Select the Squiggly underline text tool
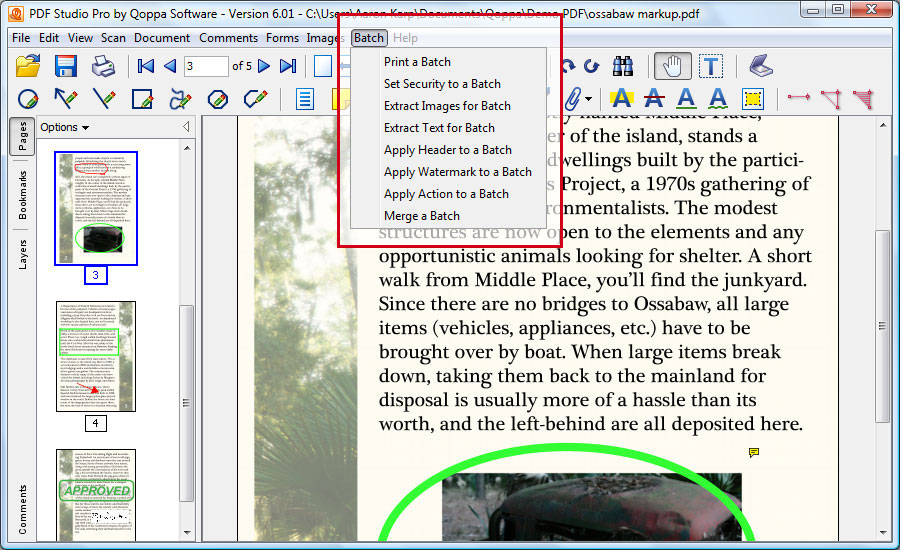The height and width of the screenshot is (550, 900). pyautogui.click(x=718, y=99)
